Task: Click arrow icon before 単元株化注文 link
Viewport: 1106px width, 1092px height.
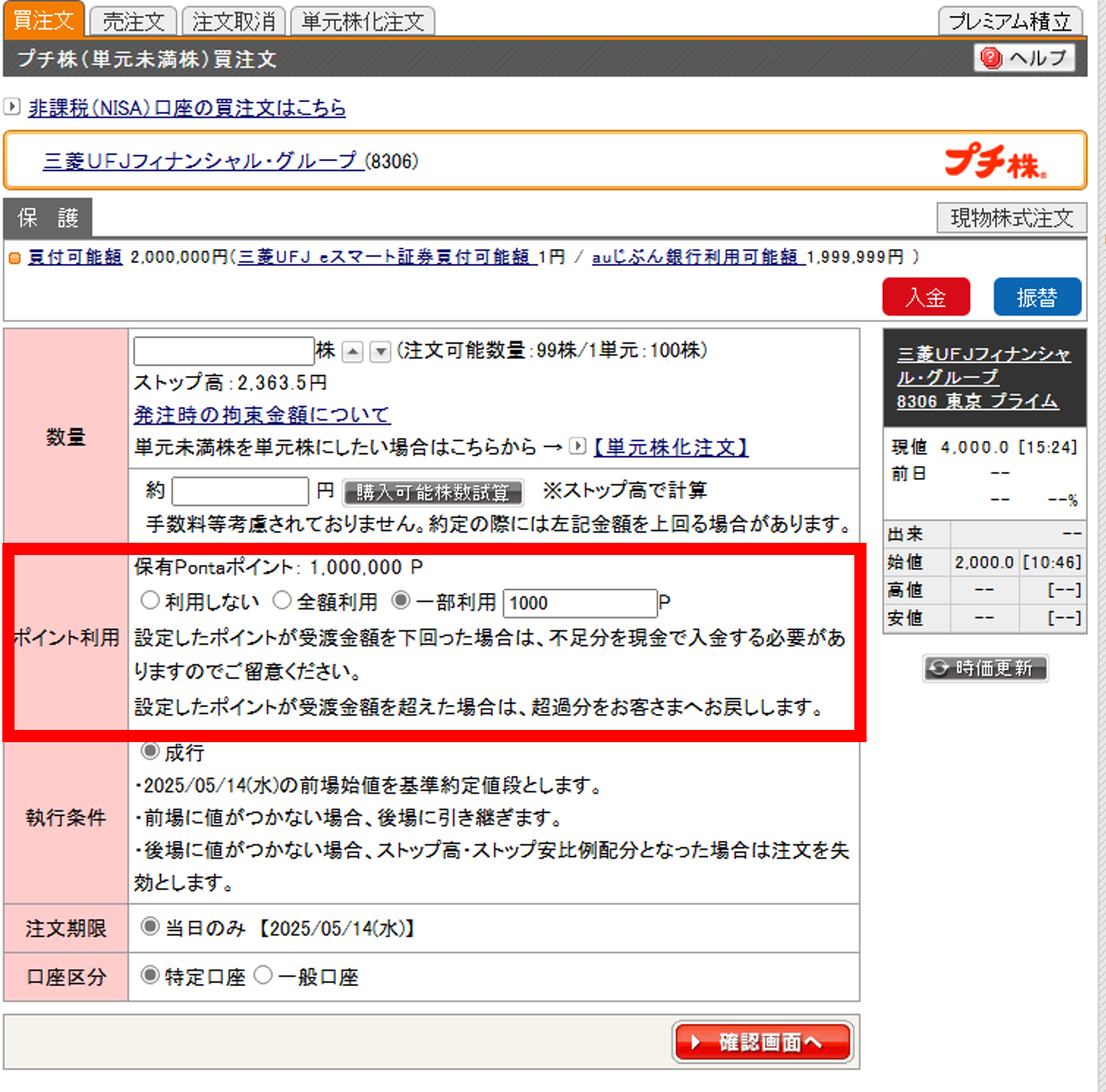Action: click(577, 446)
